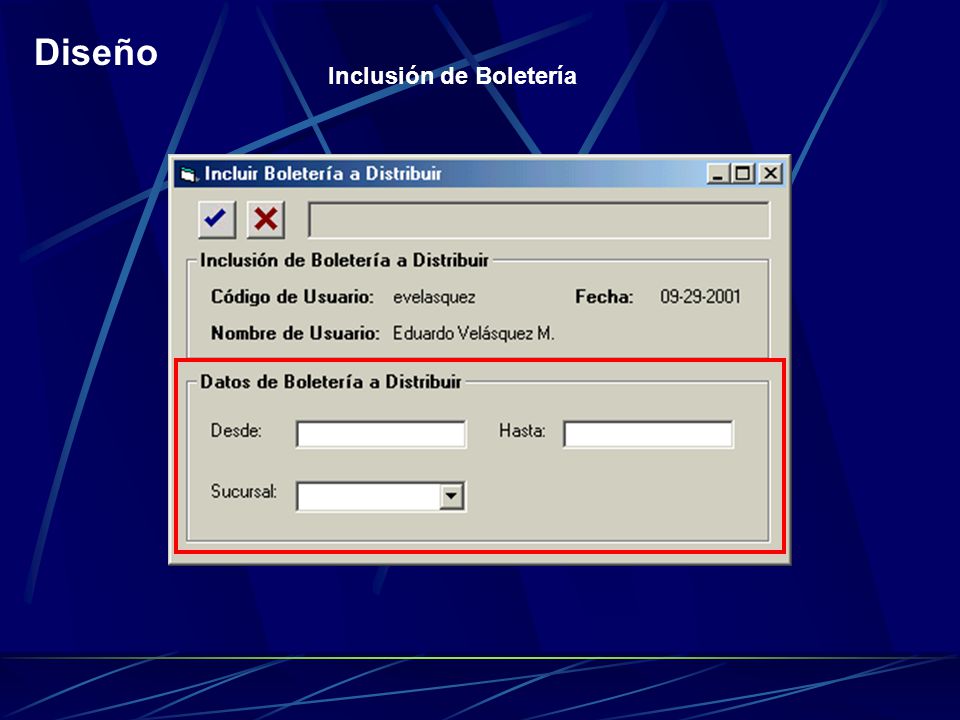This screenshot has width=960, height=720.
Task: Click the Datos de Boletería a Distribuir heading
Action: point(331,382)
